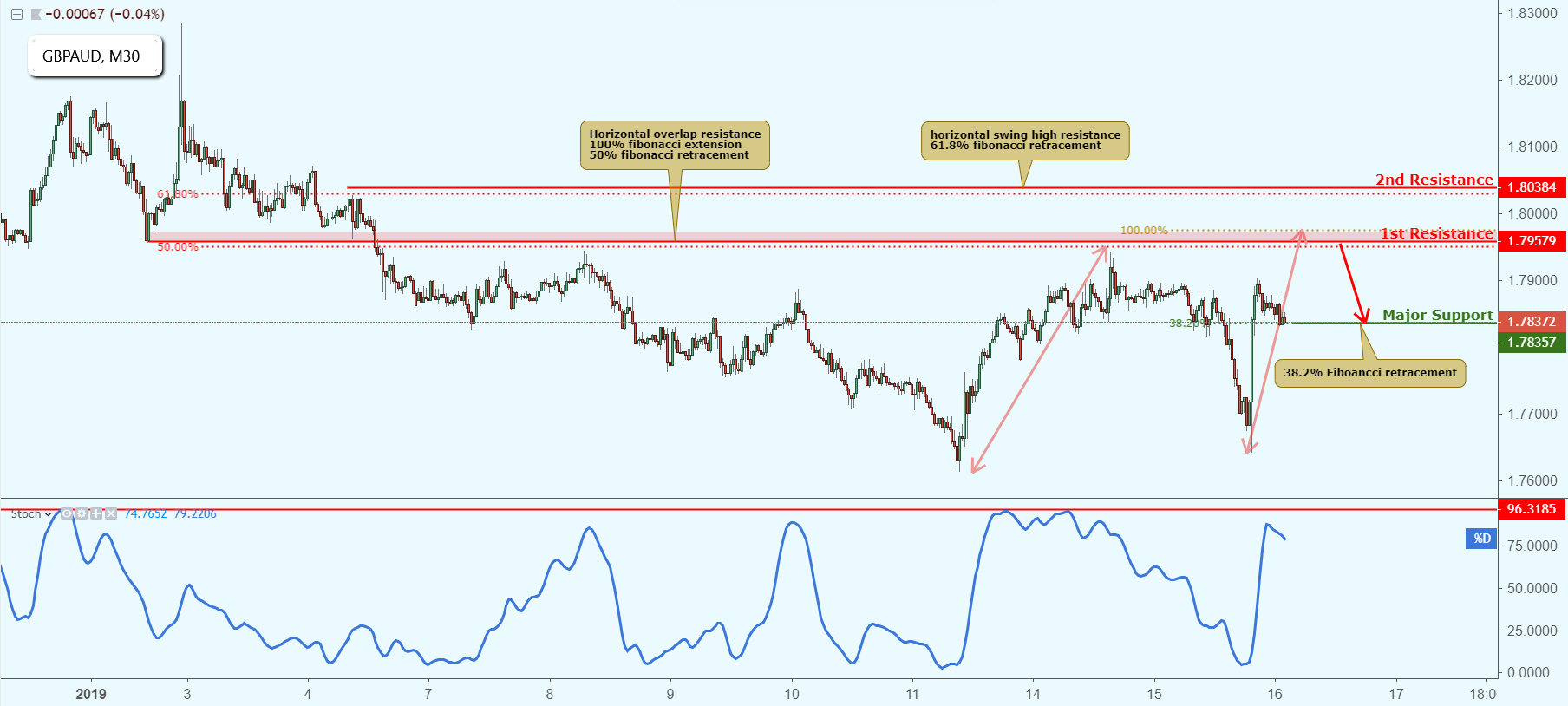Click the 50.0000 stochastic axis label
Viewport: 1568px width, 706px height.
[x=1532, y=588]
